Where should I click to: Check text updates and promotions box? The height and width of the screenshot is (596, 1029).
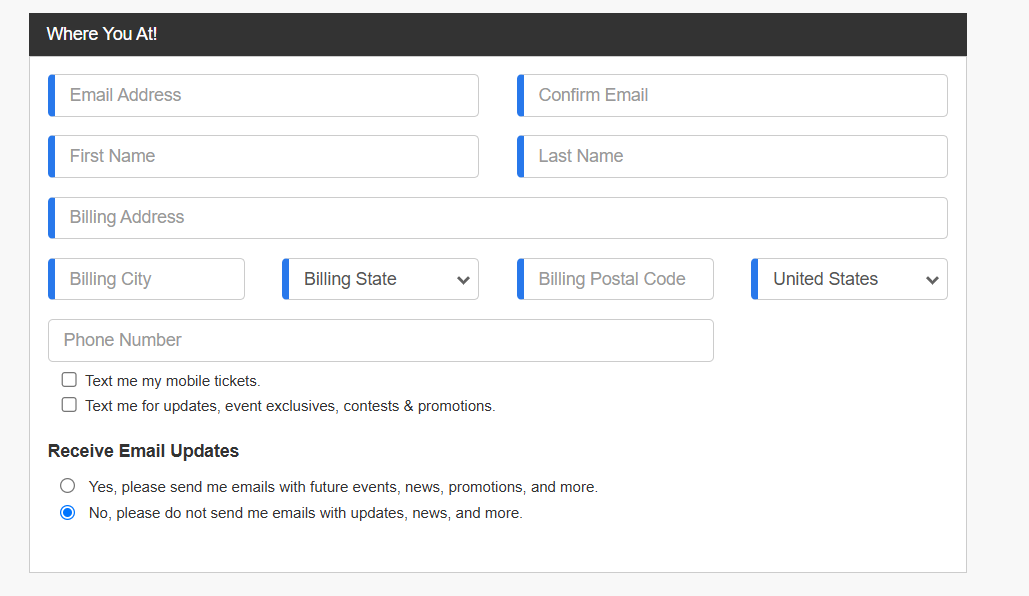click(69, 405)
